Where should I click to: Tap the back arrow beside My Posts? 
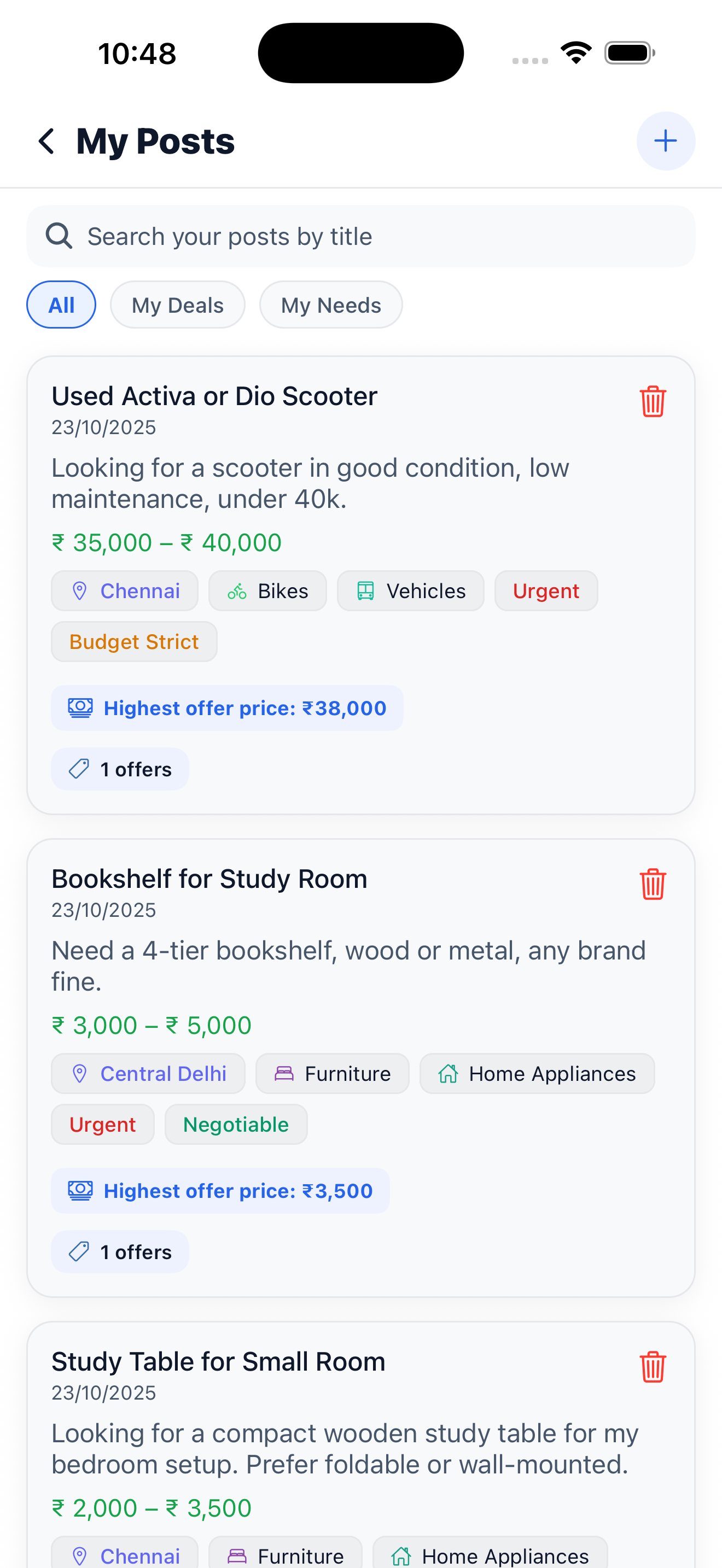(x=47, y=141)
